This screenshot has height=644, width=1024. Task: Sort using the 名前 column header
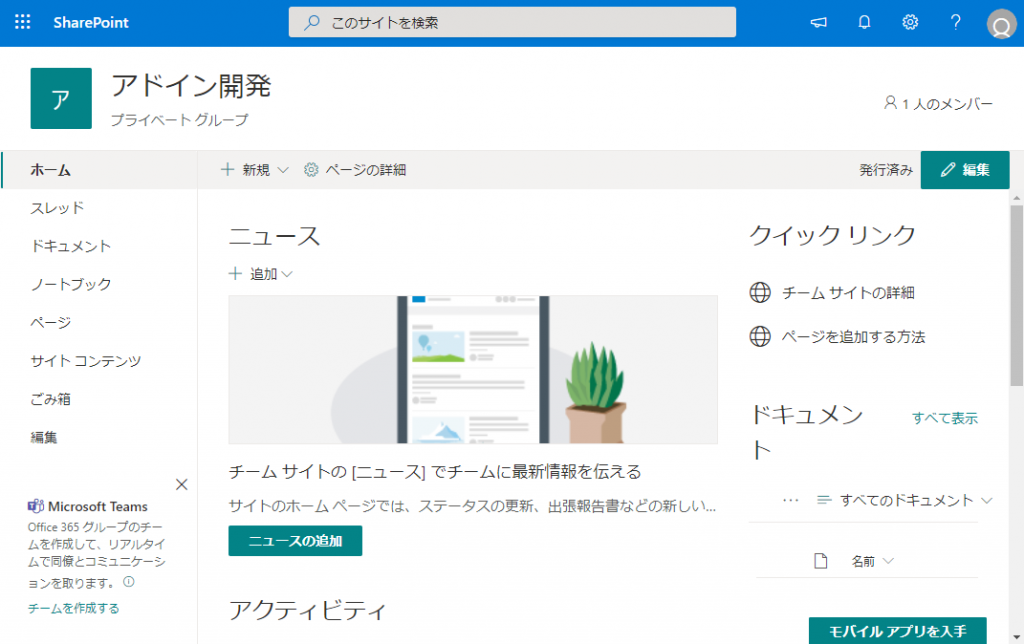[x=872, y=561]
